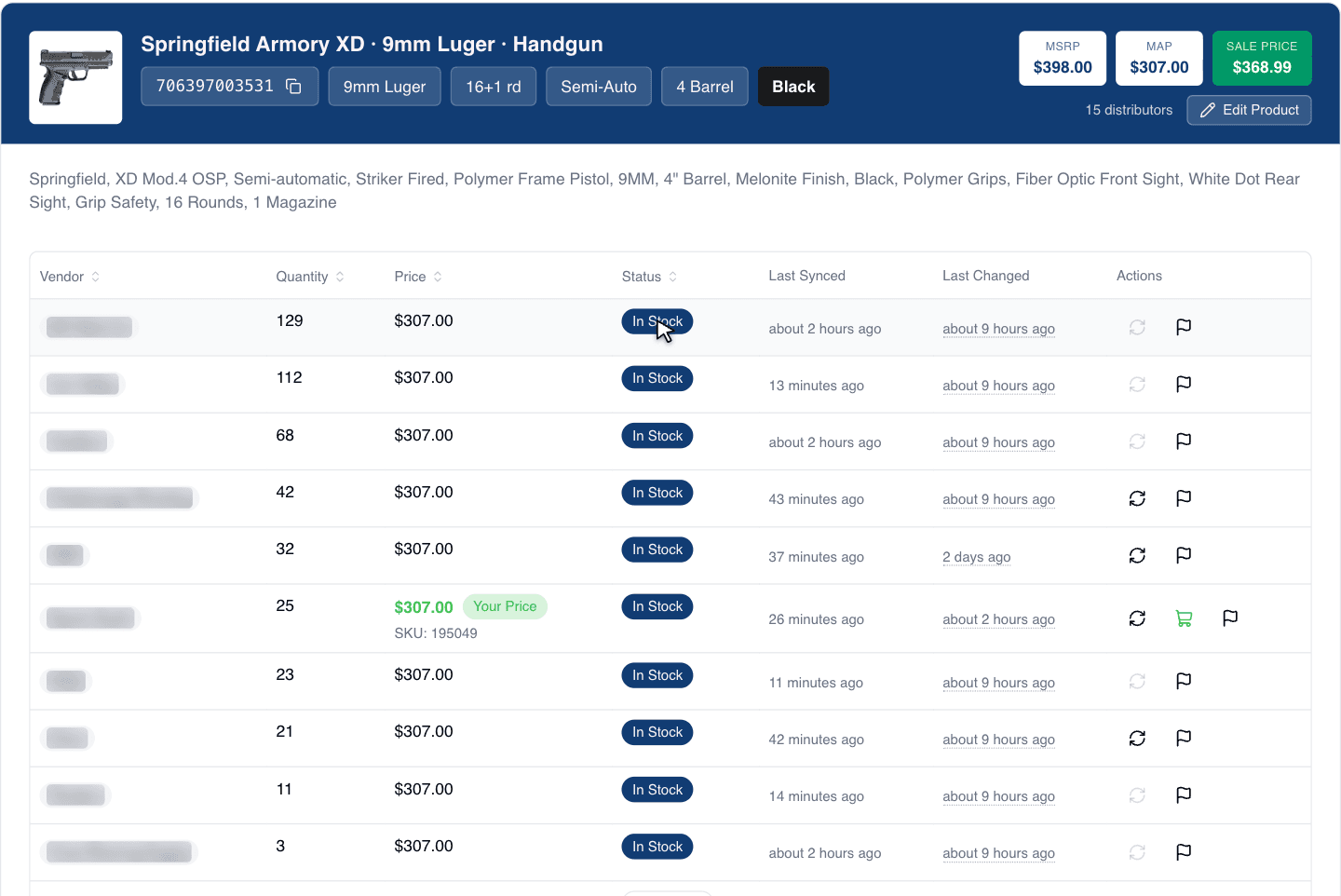Viewport: 1341px width, 896px height.
Task: Flag the vendor row with quantity 112
Action: tap(1184, 384)
